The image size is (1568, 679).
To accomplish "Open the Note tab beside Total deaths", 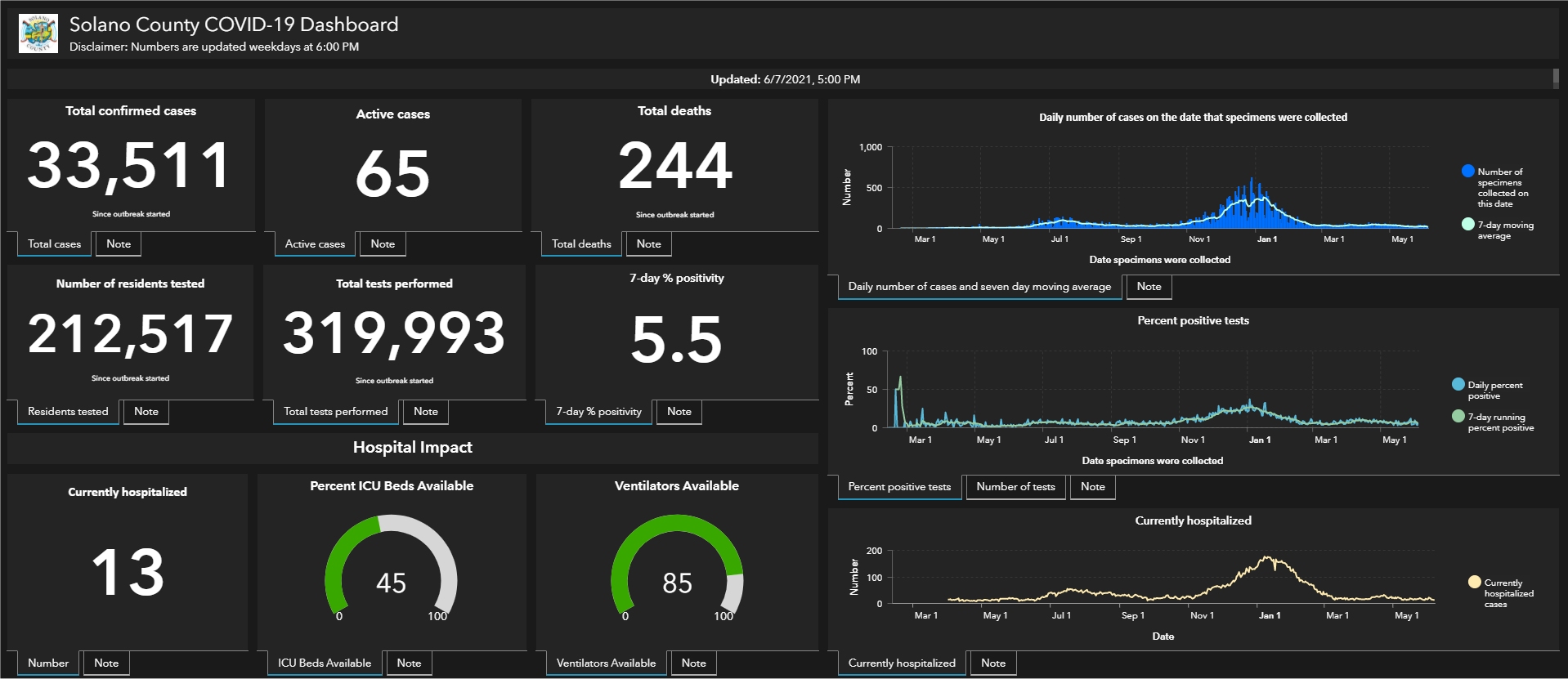I will pos(648,244).
